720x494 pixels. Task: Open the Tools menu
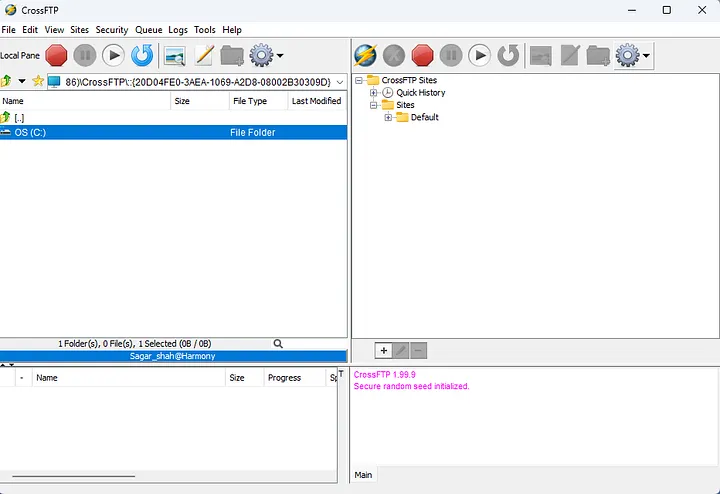(204, 30)
